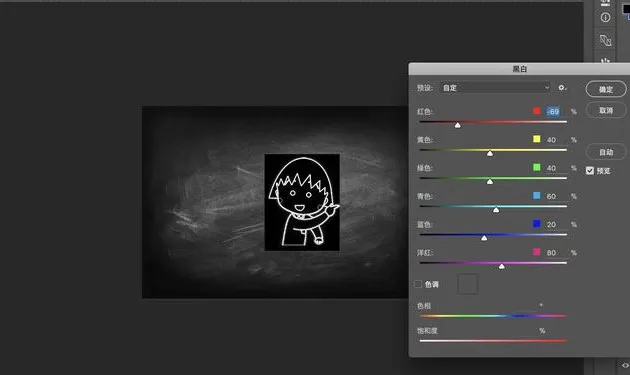Image resolution: width=630 pixels, height=375 pixels.
Task: Open the preset options gear menu
Action: click(562, 88)
